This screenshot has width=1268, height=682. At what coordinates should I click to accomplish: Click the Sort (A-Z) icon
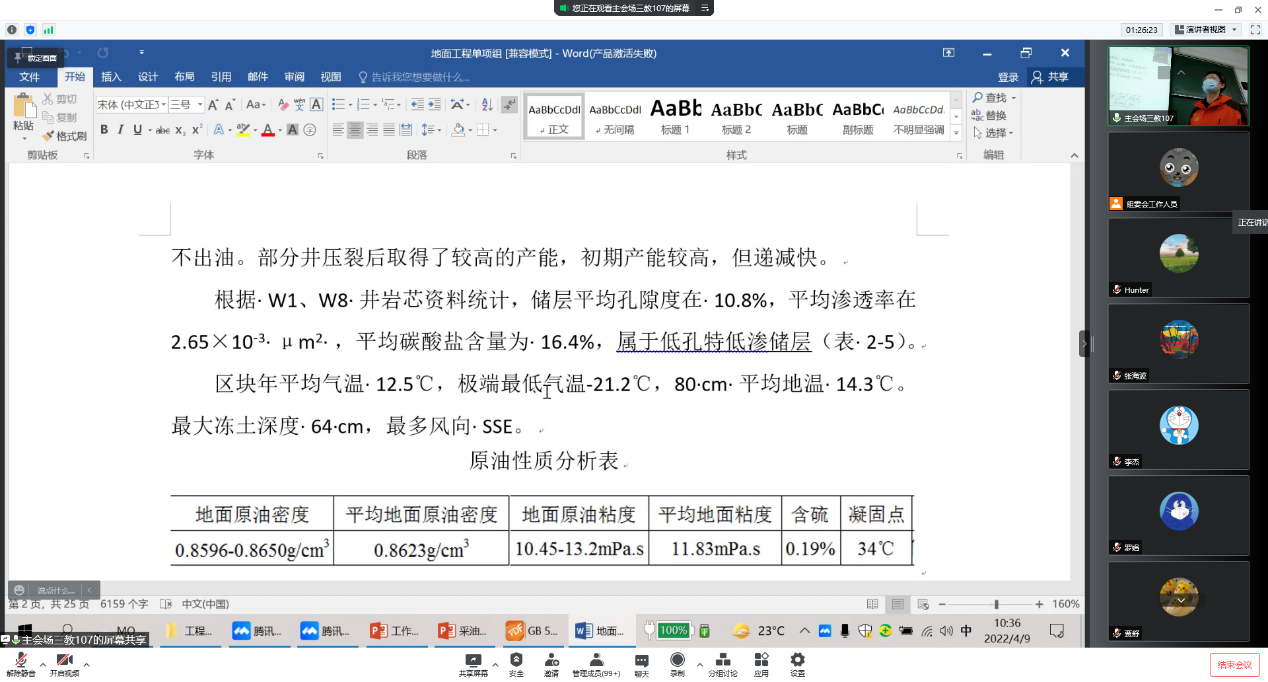pyautogui.click(x=486, y=104)
